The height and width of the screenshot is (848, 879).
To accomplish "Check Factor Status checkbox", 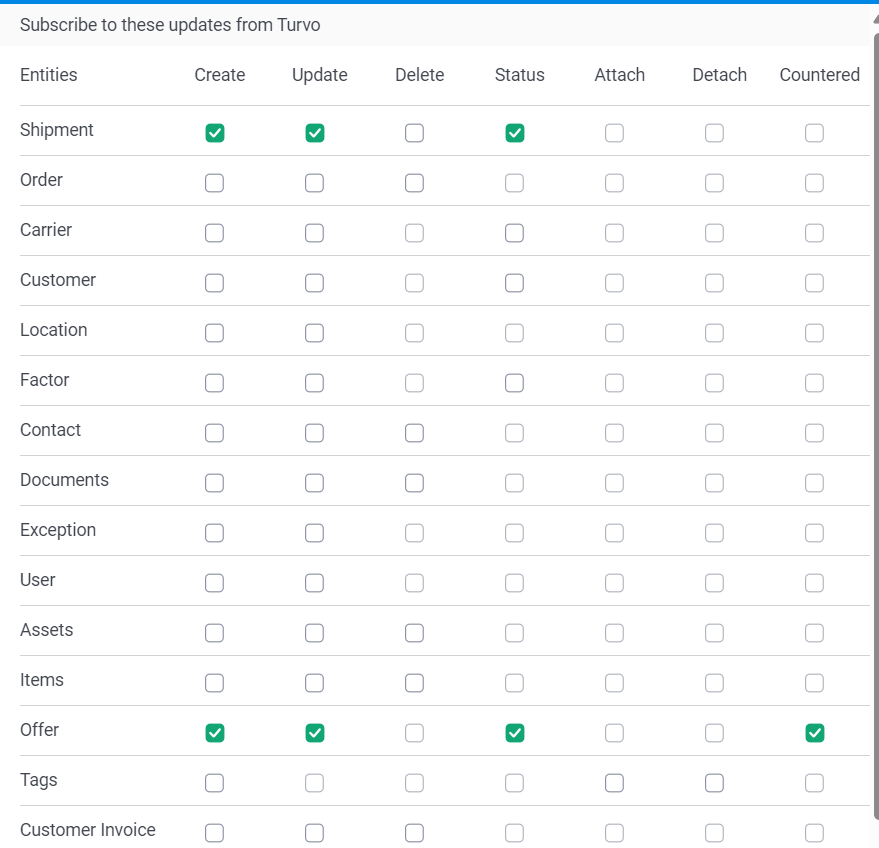I will click(515, 383).
